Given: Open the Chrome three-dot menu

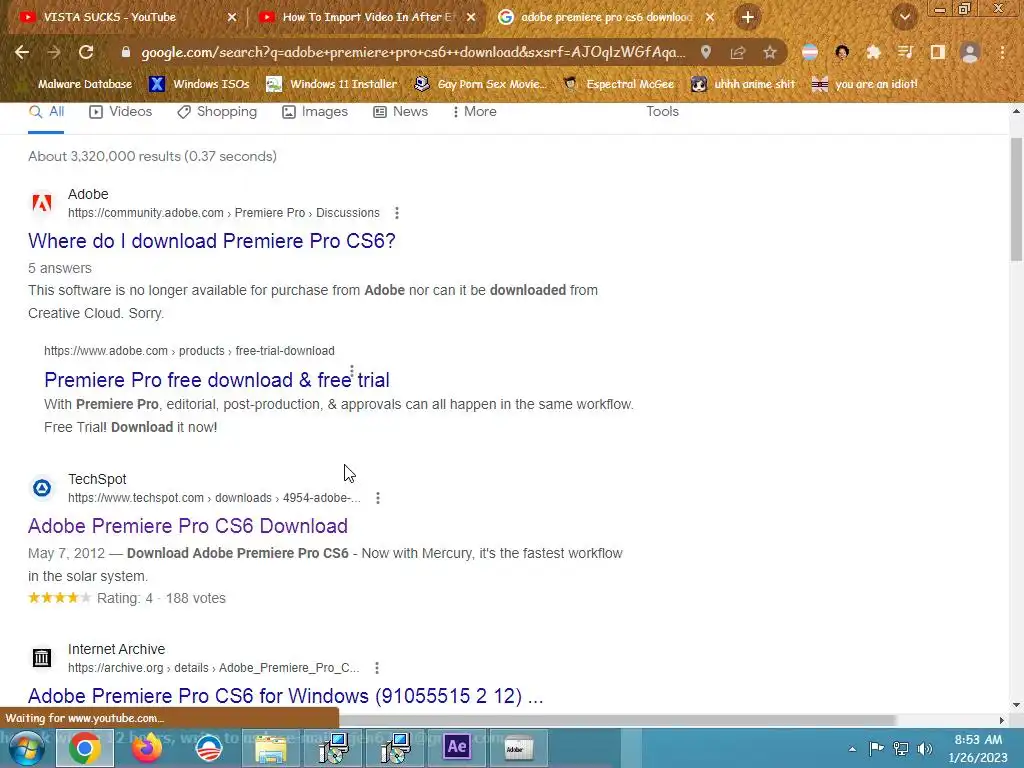Looking at the screenshot, I should (x=1002, y=52).
